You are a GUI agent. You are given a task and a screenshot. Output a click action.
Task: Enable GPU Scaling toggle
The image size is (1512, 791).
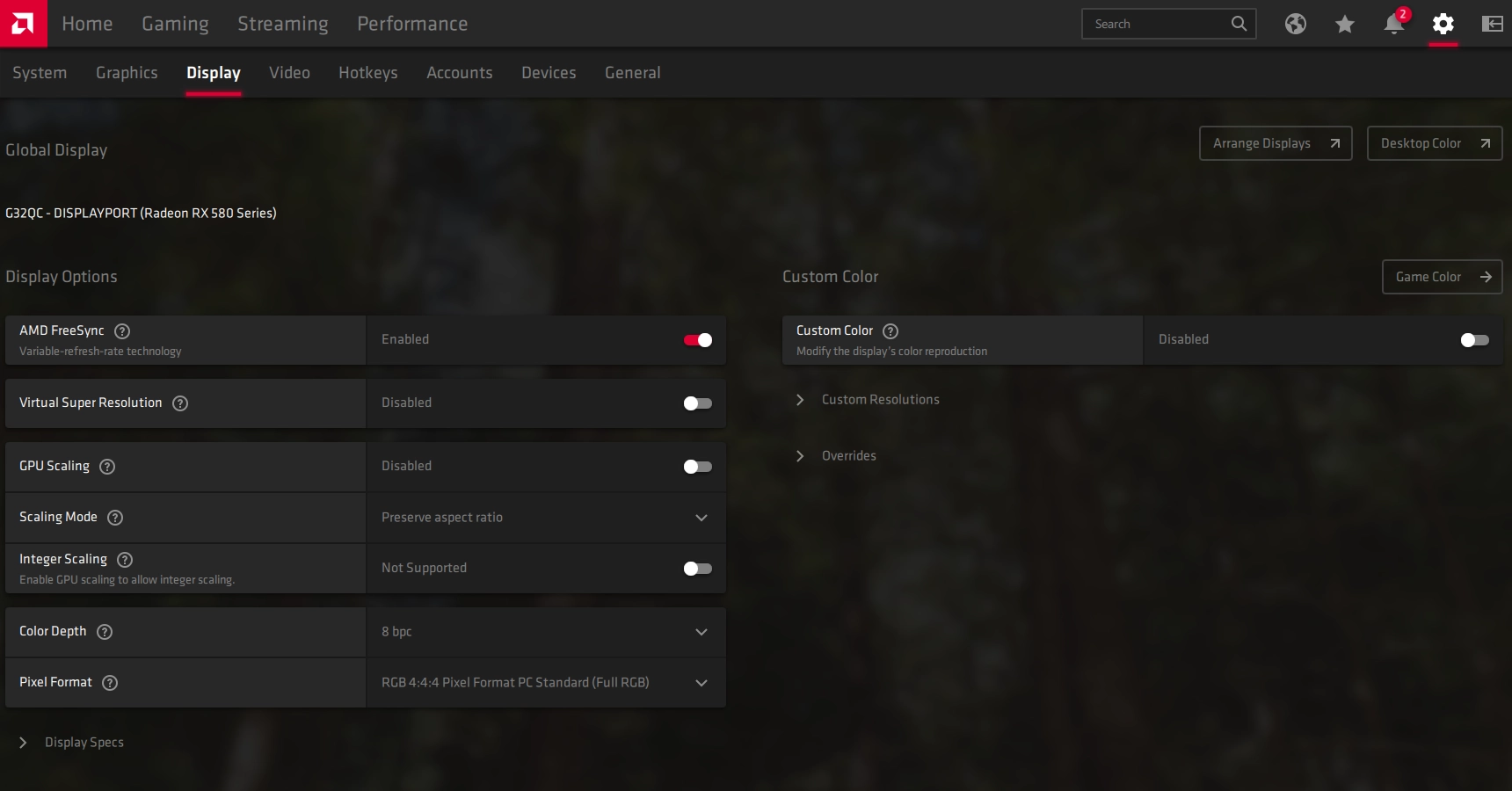pos(698,467)
